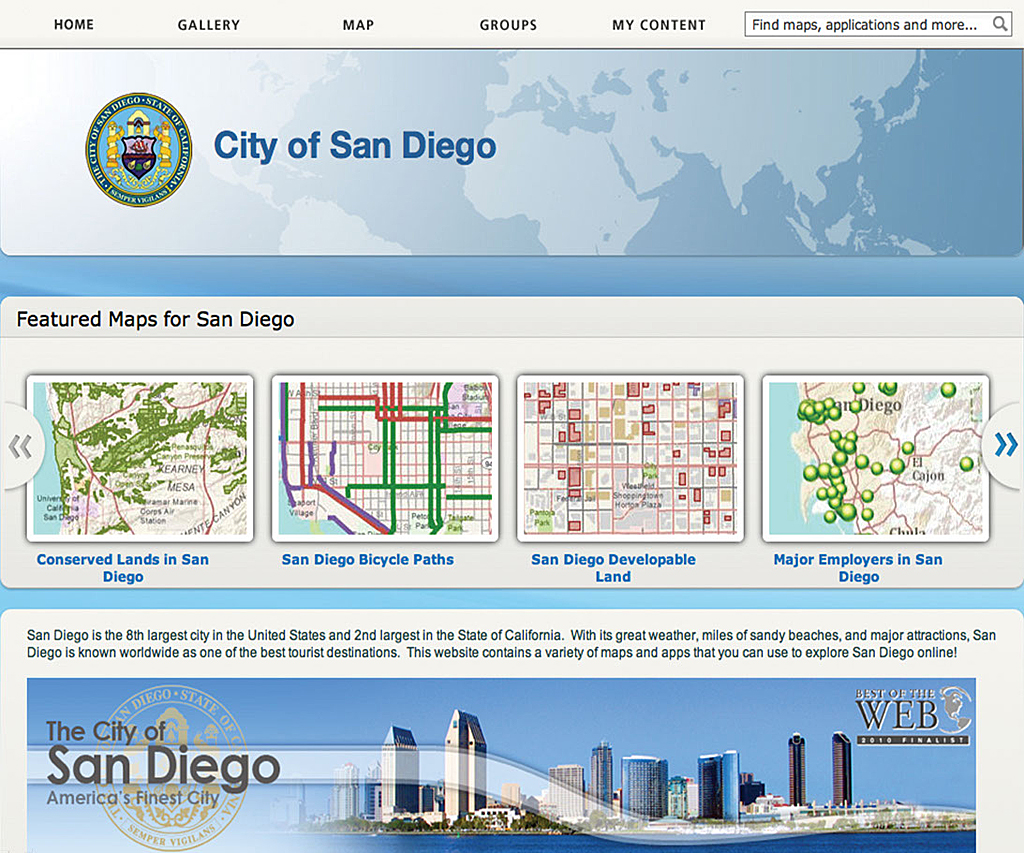The height and width of the screenshot is (853, 1024).
Task: Click the City of San Diego title
Action: tap(355, 146)
